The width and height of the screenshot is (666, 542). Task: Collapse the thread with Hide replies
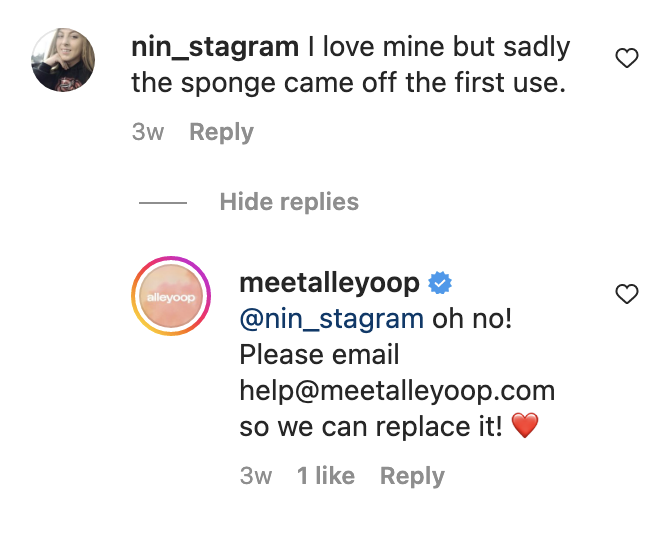(289, 202)
